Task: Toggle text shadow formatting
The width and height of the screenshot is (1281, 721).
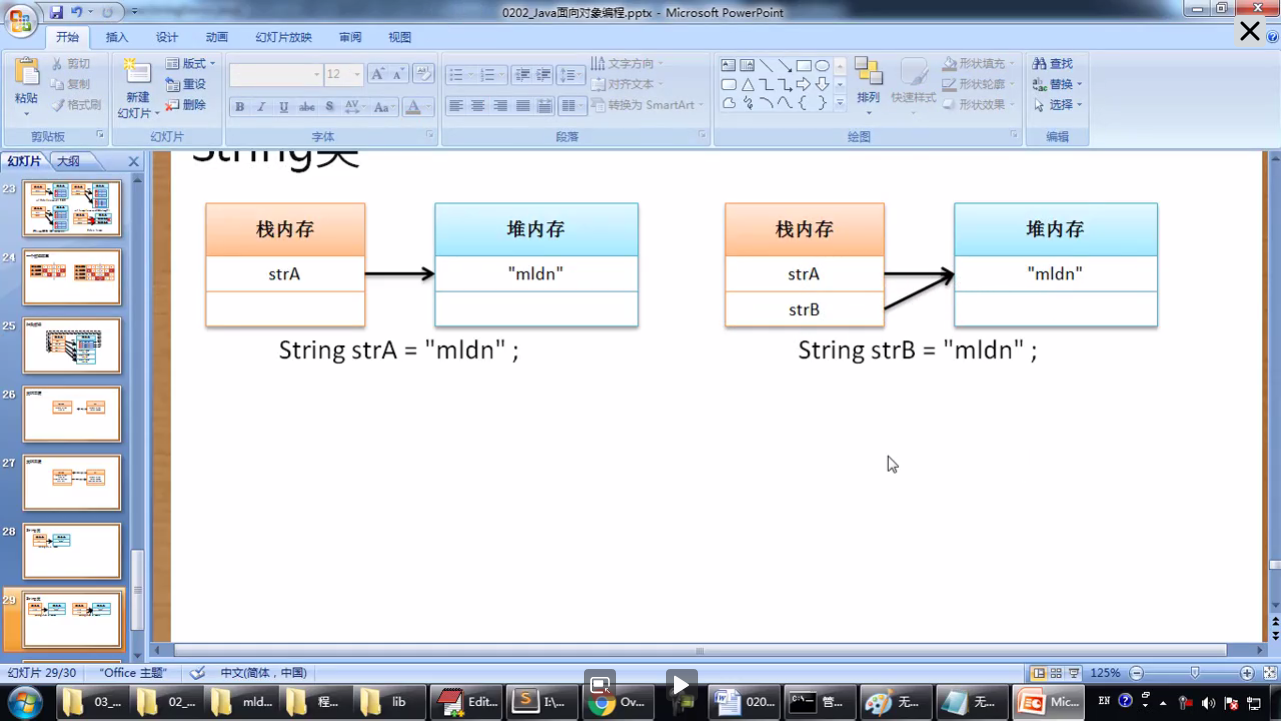Action: (330, 107)
